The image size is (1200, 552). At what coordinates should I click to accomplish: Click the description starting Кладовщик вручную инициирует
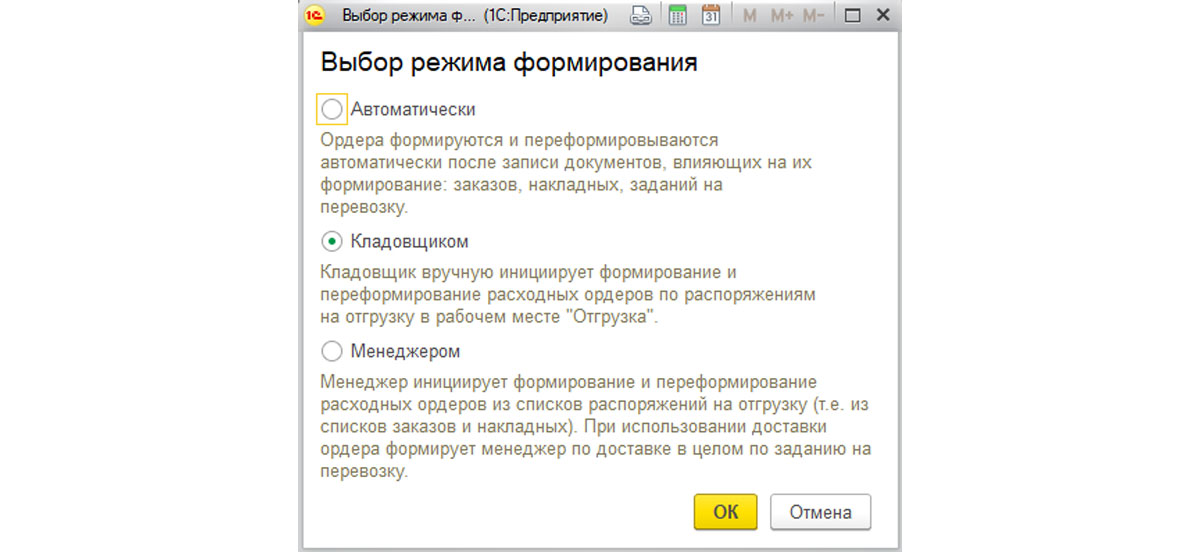569,295
